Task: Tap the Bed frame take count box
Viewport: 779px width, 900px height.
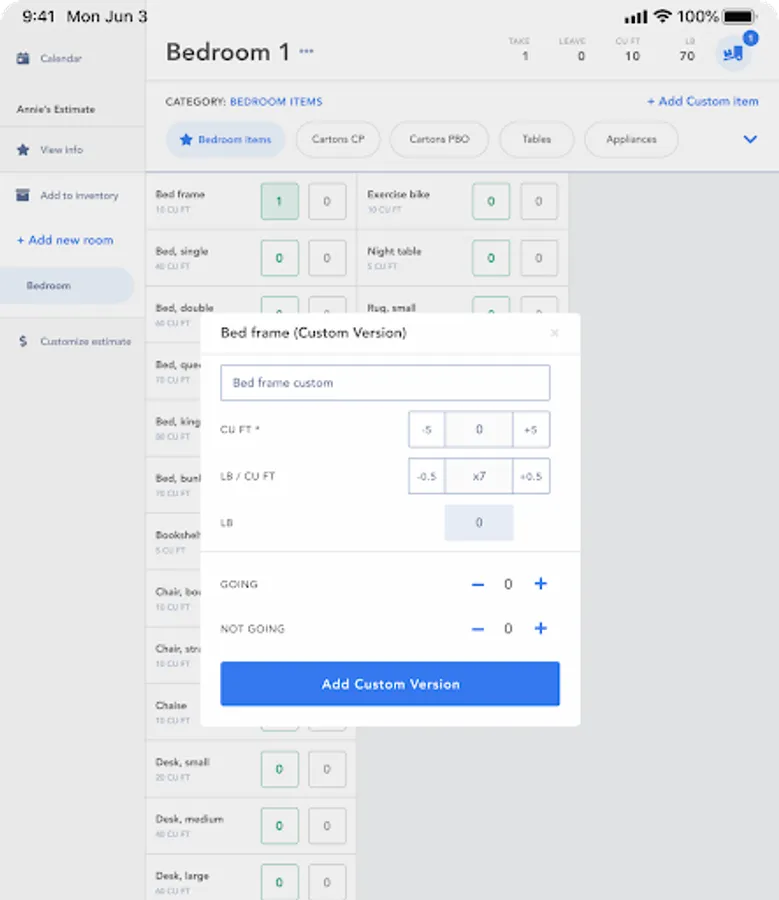Action: (280, 201)
